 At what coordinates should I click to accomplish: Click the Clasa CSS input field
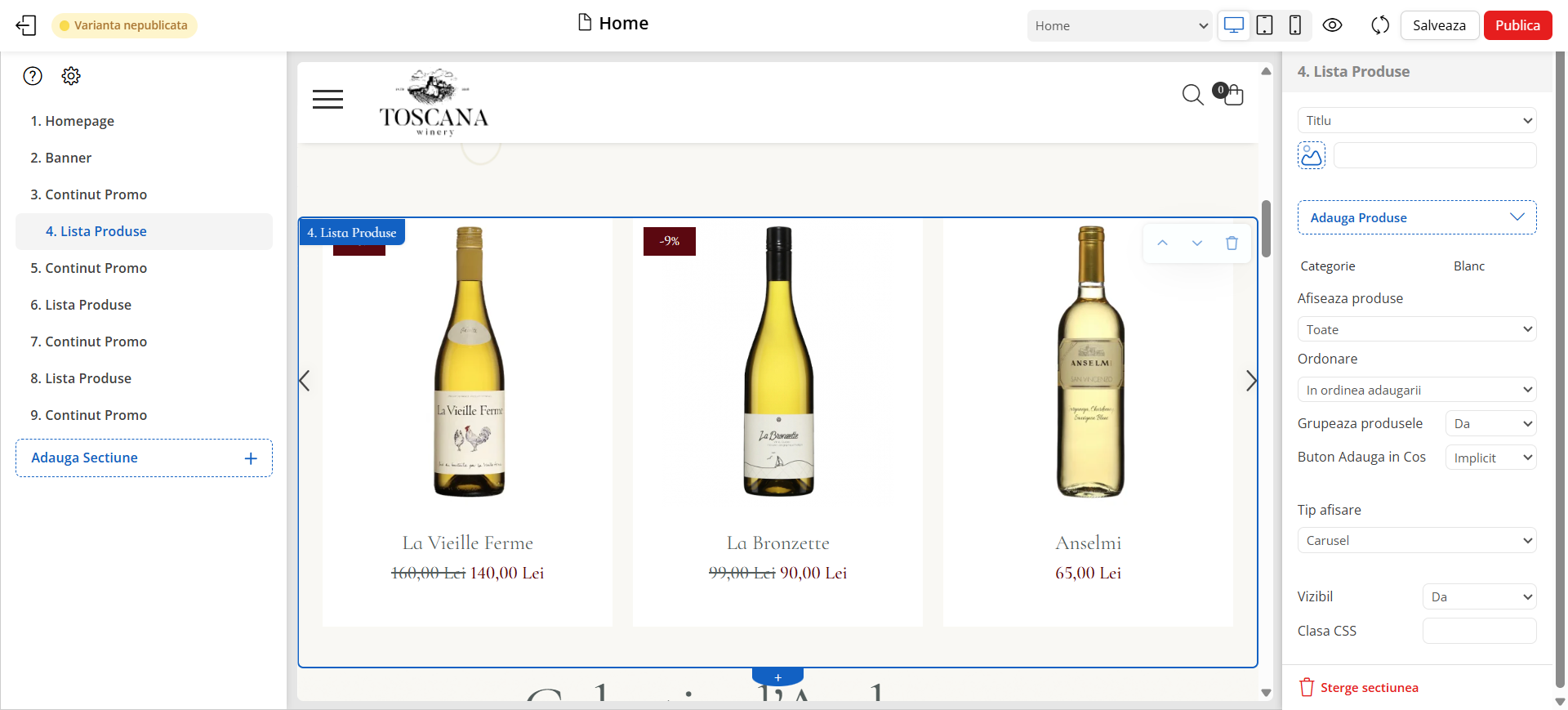[1479, 631]
